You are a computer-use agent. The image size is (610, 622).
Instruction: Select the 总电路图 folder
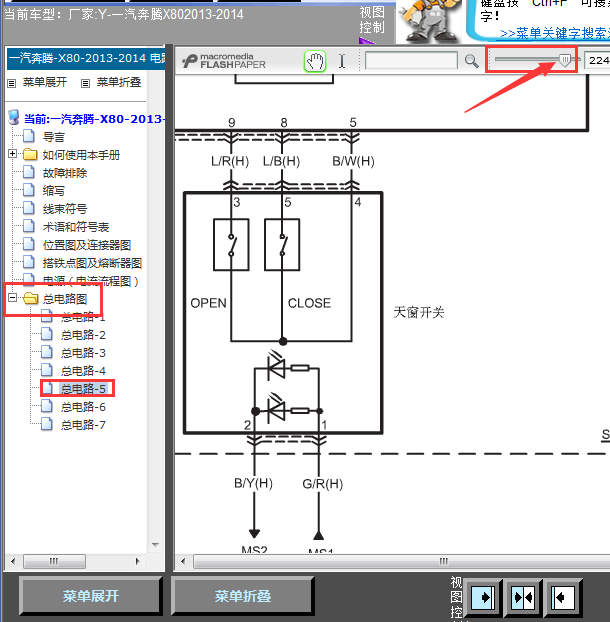point(65,299)
